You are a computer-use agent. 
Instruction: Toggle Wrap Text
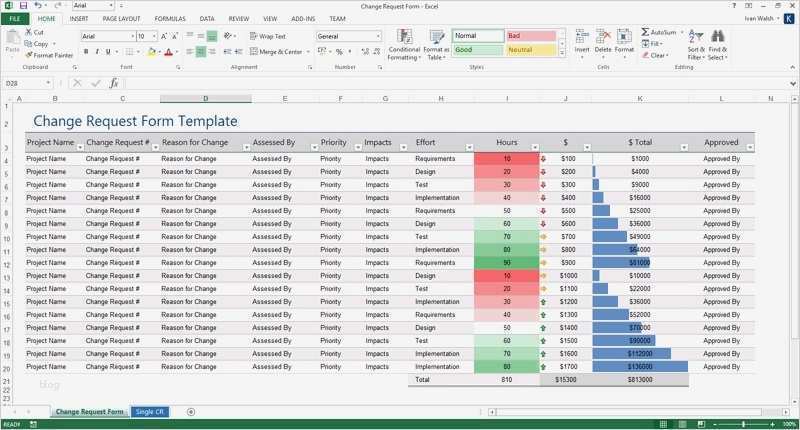tap(267, 36)
